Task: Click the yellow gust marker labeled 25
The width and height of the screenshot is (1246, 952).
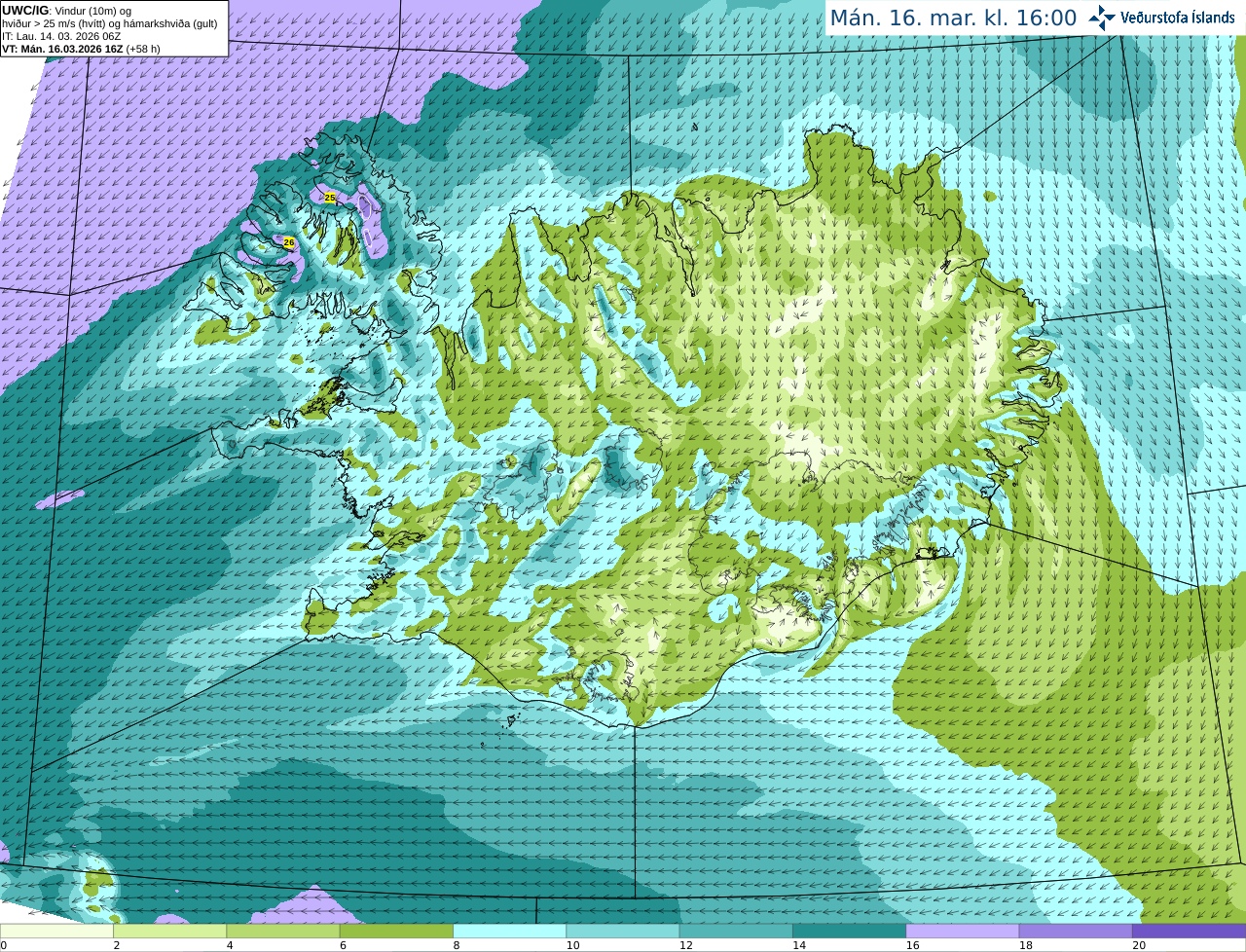Action: (330, 198)
